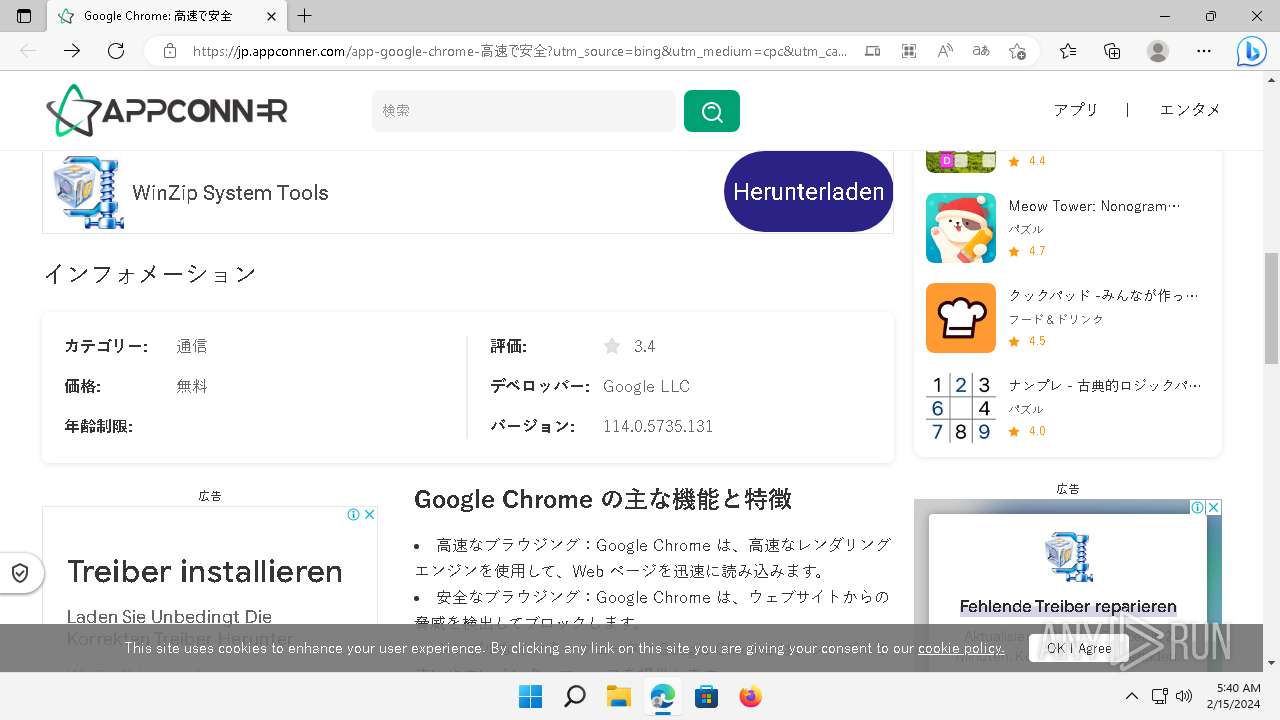Click the OK I Agree cookie button

1079,648
